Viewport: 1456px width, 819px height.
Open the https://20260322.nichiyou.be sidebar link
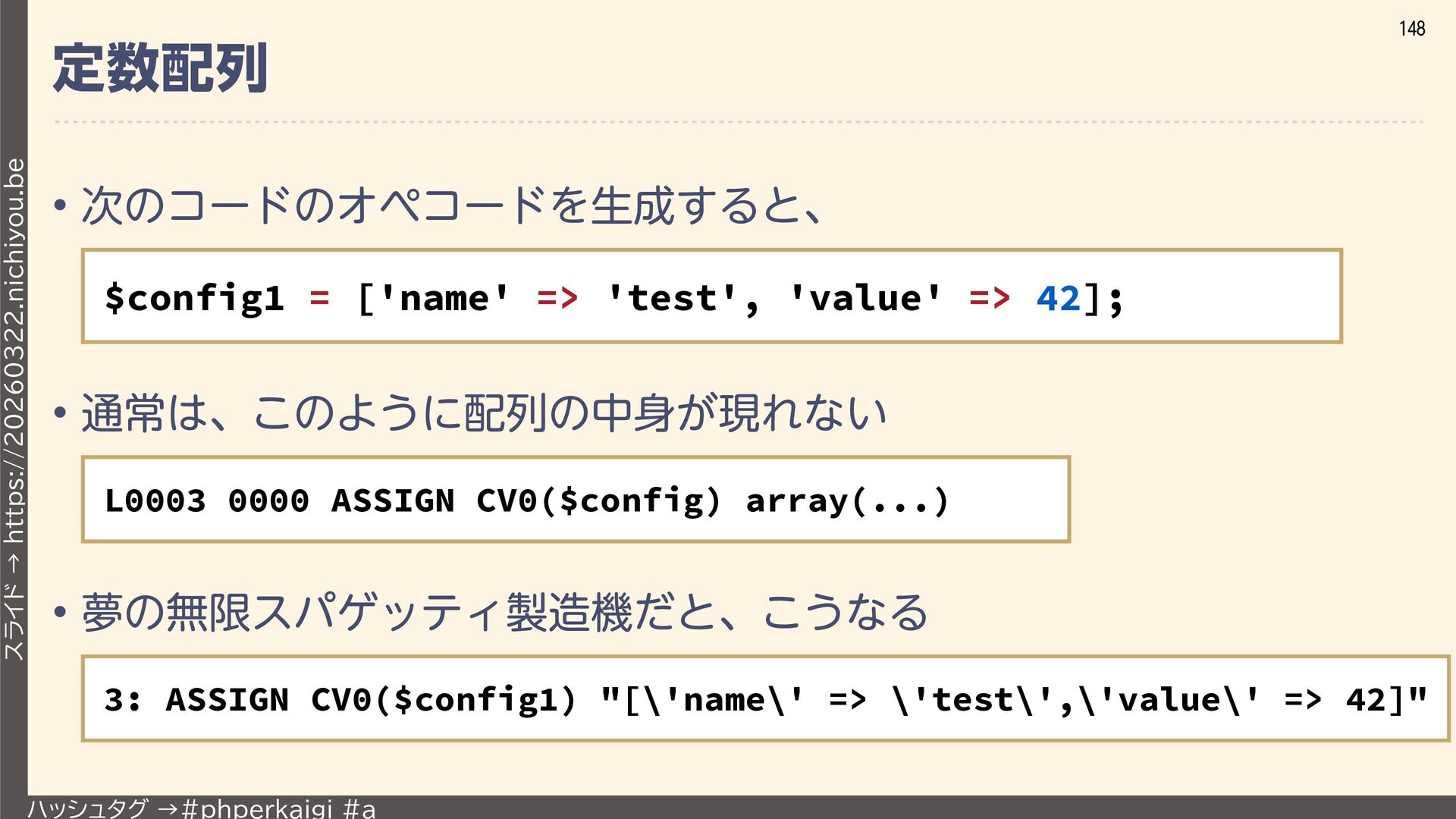coord(14,350)
